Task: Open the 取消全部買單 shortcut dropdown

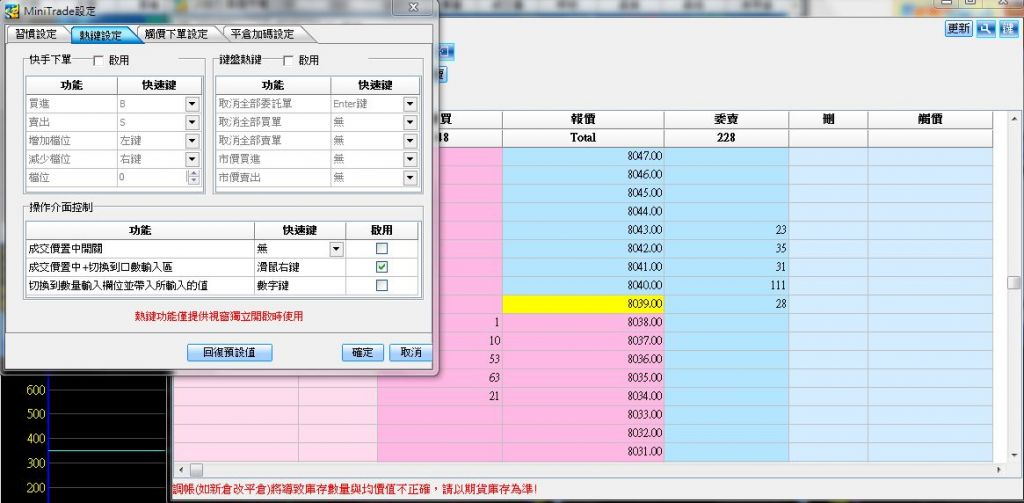Action: click(410, 122)
